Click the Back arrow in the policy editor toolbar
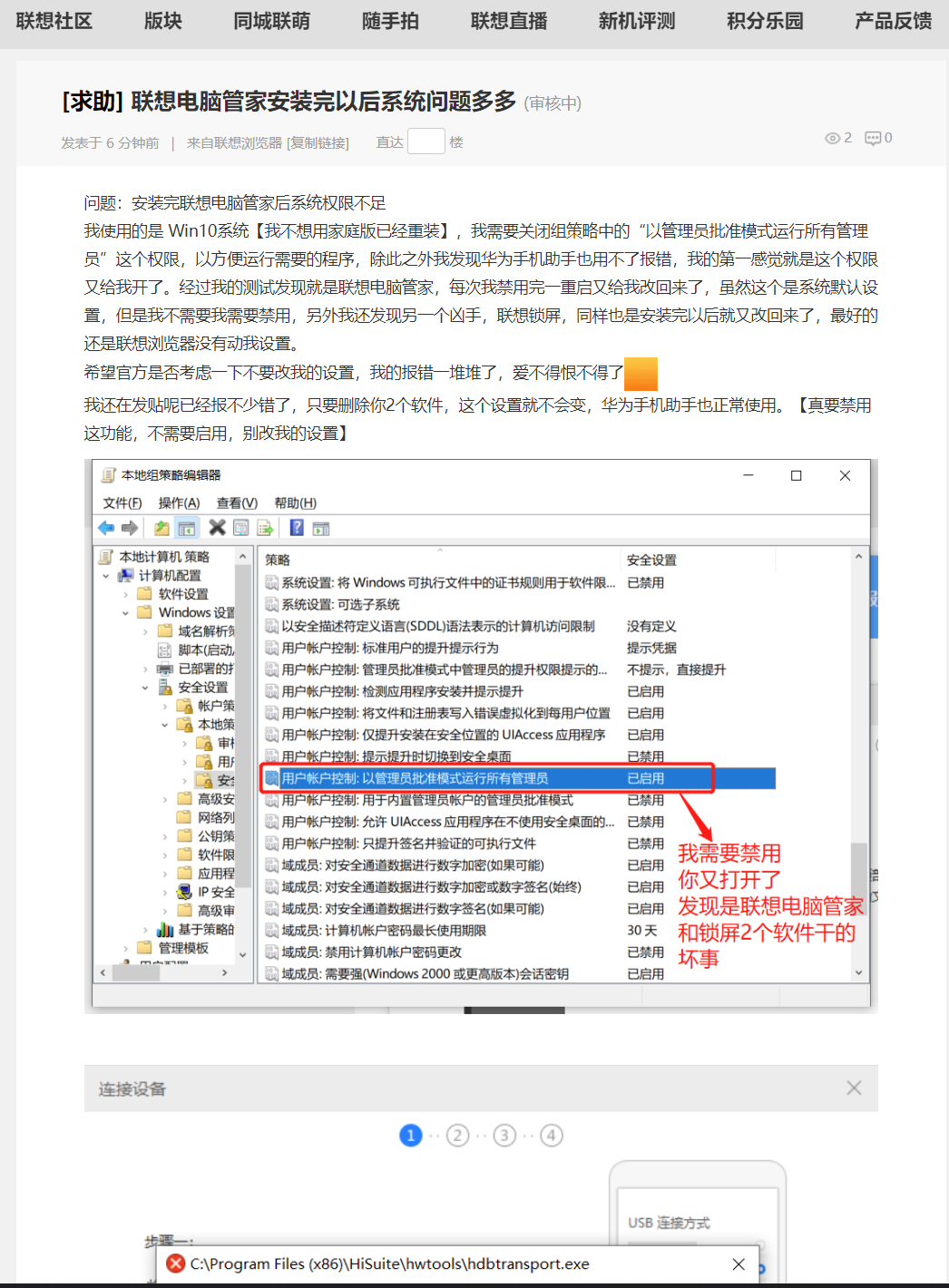This screenshot has height=1288, width=949. (x=106, y=528)
